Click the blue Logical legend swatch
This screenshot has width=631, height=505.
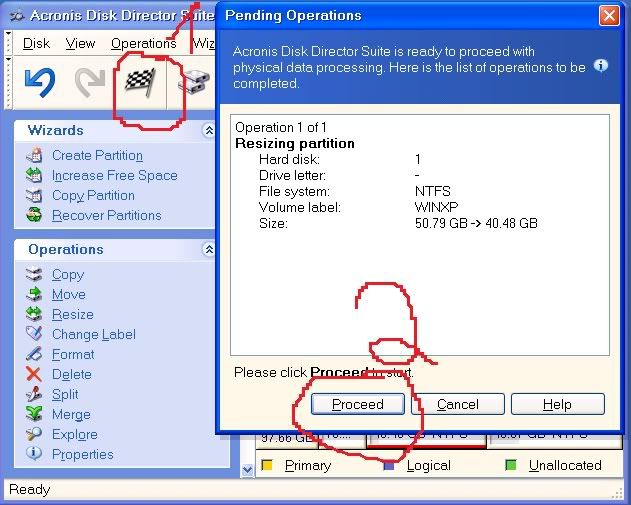pyautogui.click(x=389, y=465)
